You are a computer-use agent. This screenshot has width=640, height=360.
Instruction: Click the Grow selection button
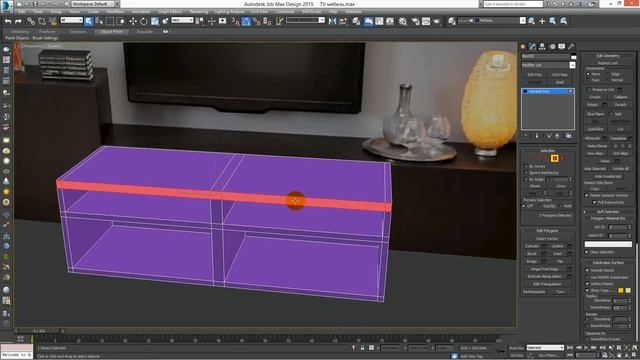point(561,186)
